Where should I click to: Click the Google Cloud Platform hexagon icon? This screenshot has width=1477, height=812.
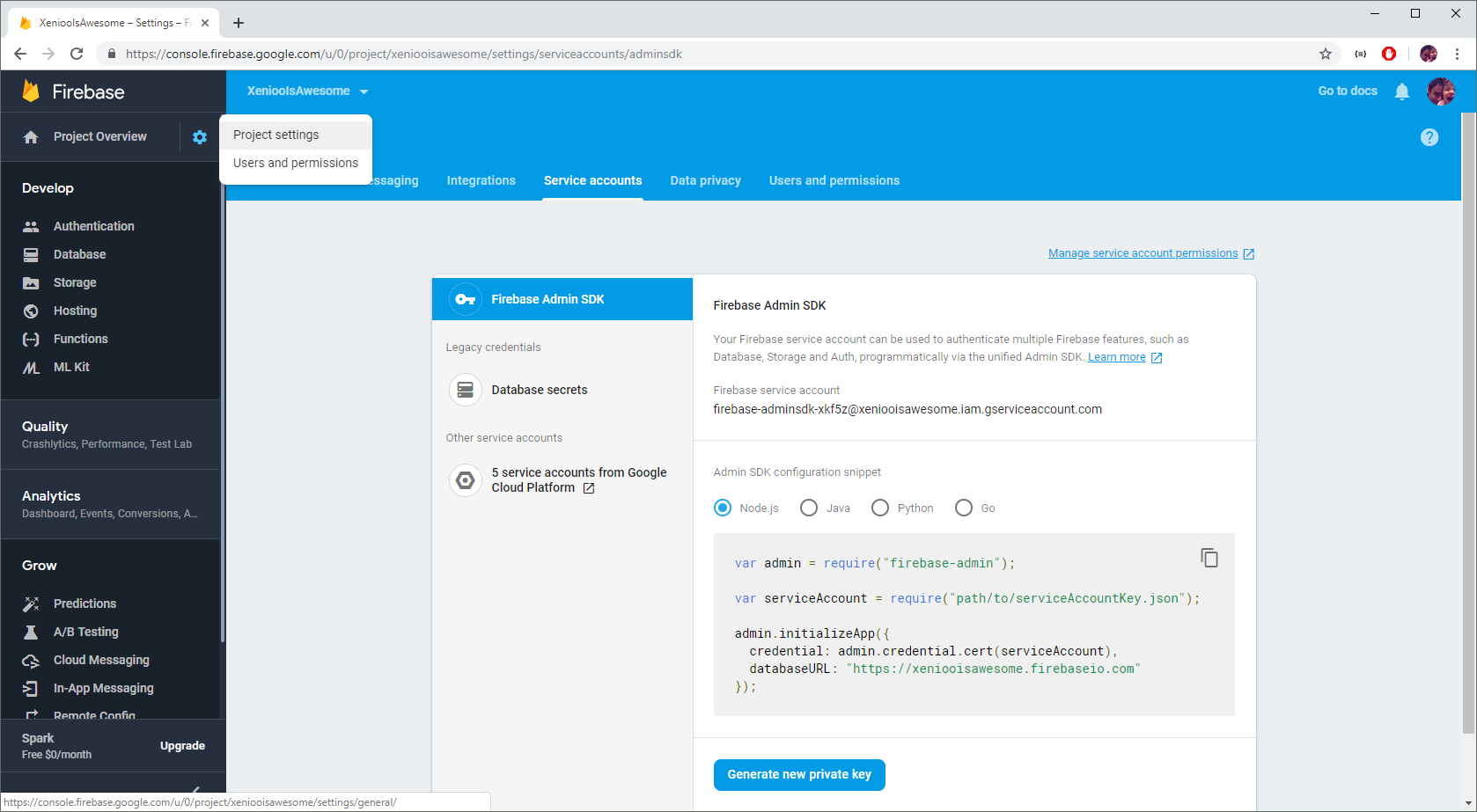coord(466,480)
